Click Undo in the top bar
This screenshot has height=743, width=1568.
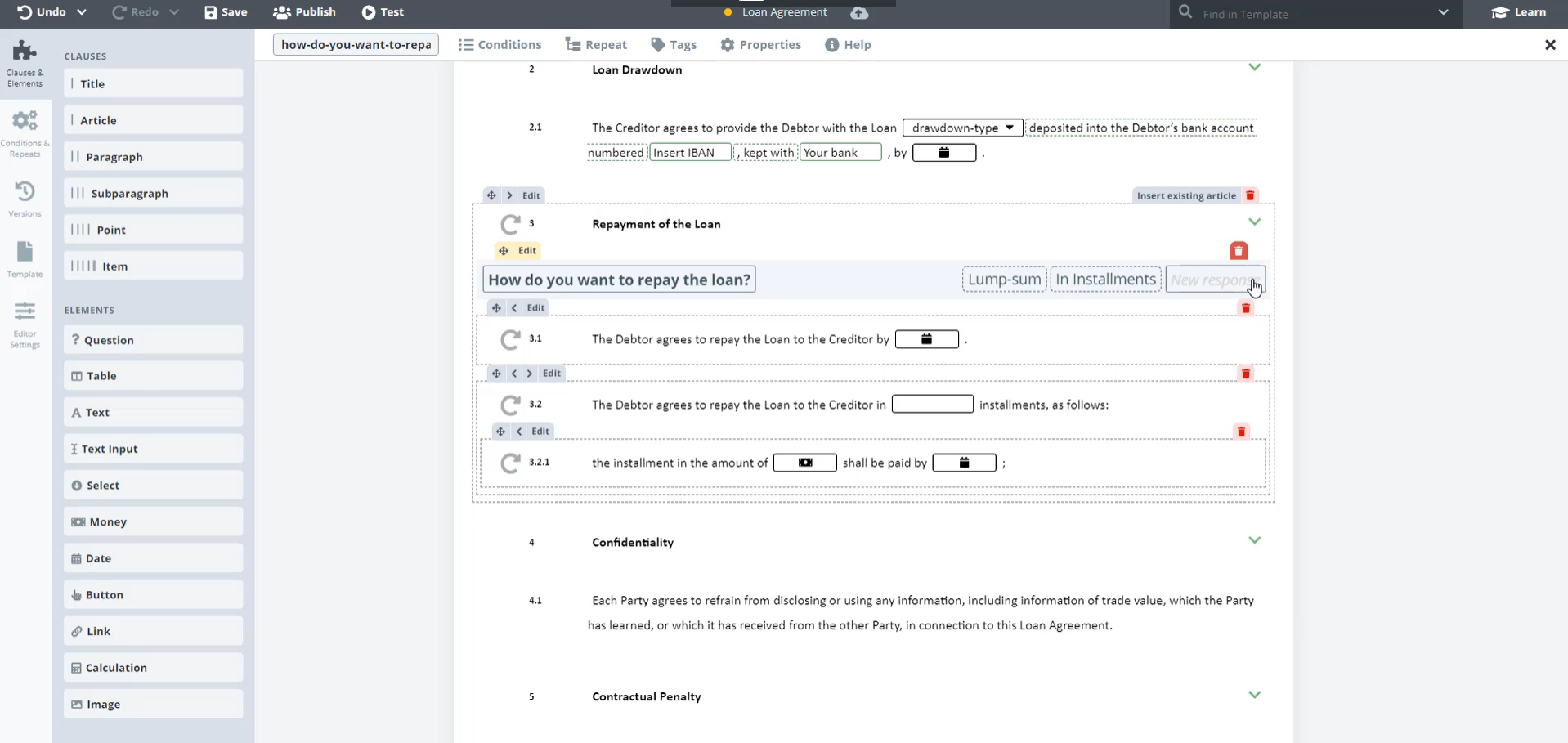tap(43, 12)
